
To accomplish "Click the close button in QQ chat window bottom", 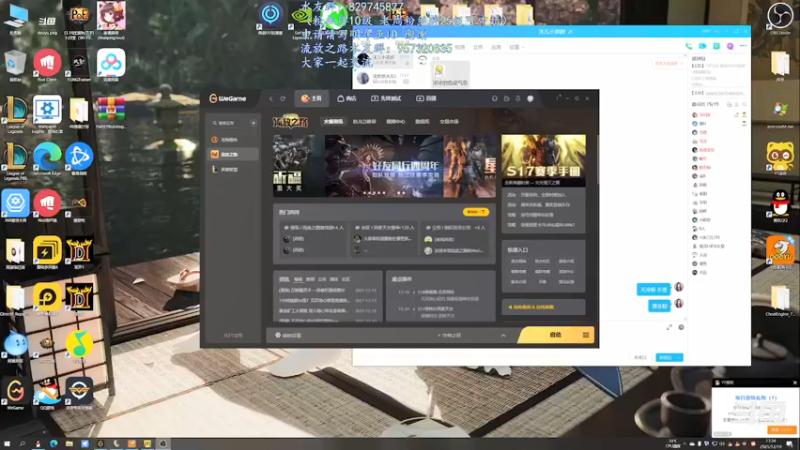I will 640,358.
